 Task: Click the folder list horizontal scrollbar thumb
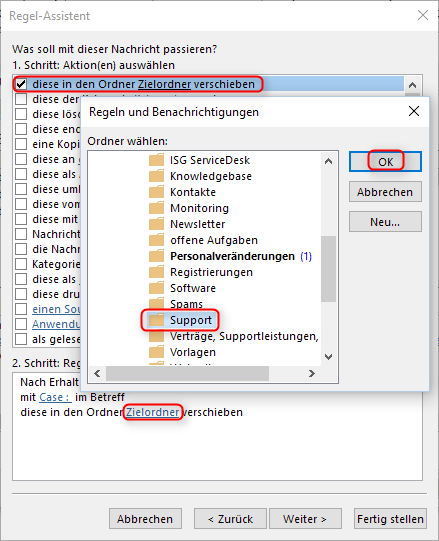point(187,373)
